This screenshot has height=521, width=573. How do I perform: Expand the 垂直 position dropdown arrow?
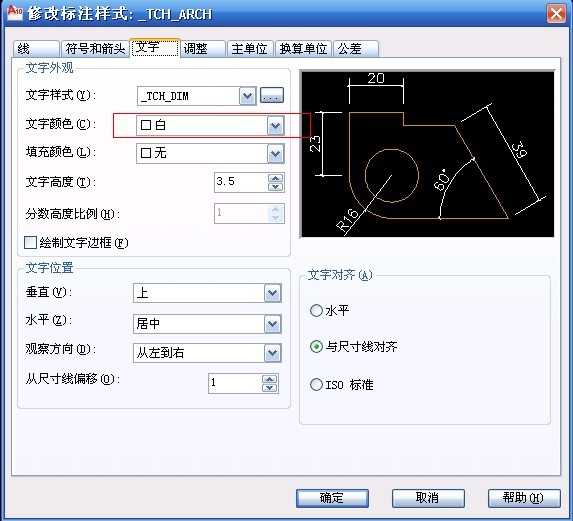pos(273,293)
